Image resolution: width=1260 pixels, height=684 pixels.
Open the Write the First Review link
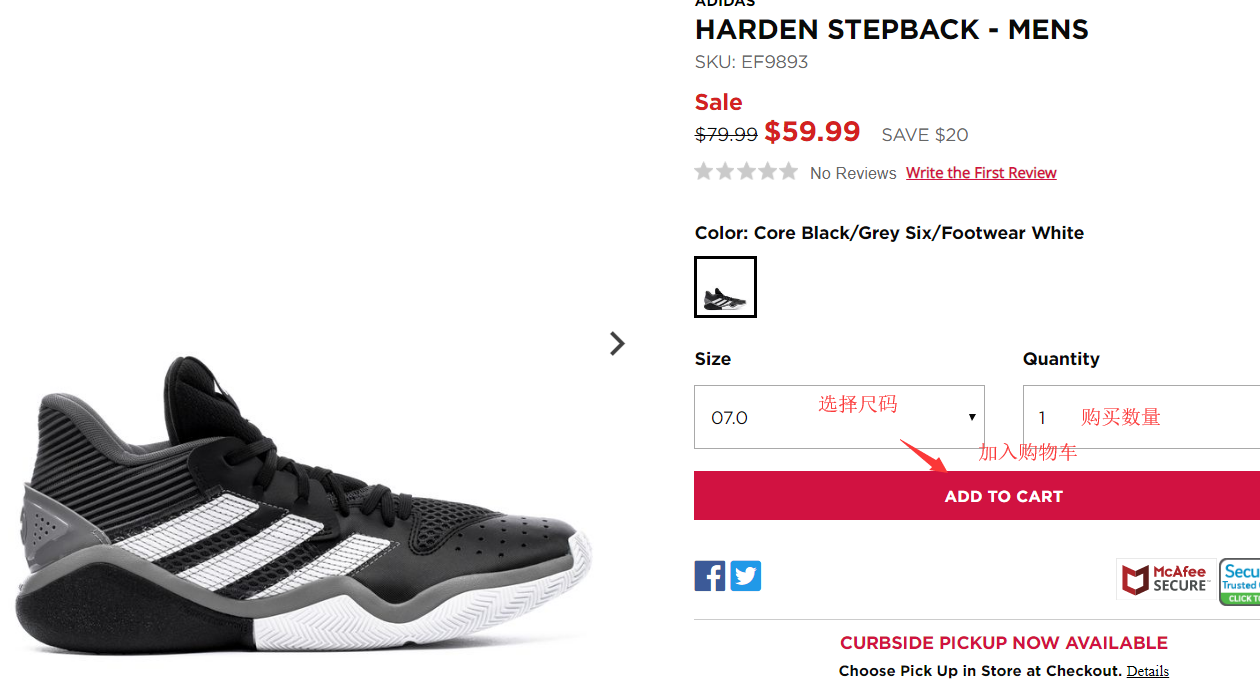coord(981,173)
